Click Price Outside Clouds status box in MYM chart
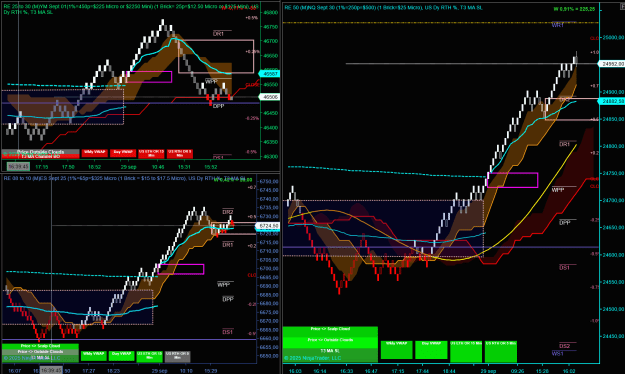This screenshot has height=374, width=625. point(40,152)
